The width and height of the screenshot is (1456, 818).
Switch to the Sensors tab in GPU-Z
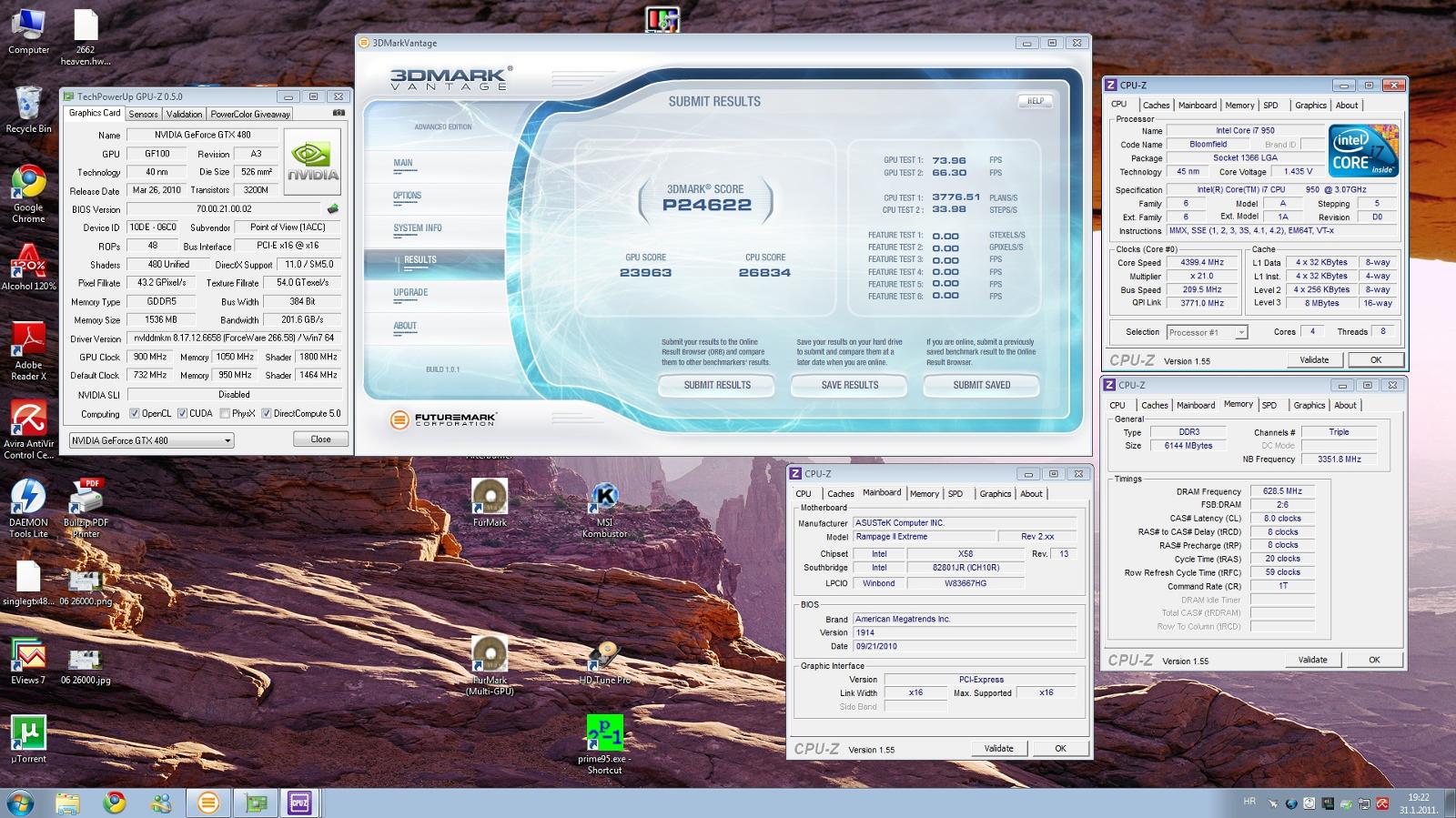point(143,114)
